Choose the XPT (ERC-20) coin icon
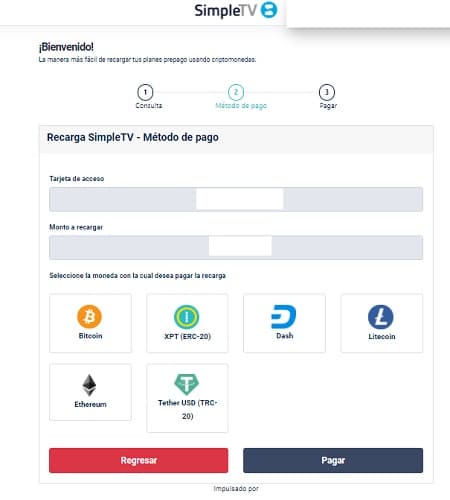The height and width of the screenshot is (500, 450). click(x=187, y=317)
